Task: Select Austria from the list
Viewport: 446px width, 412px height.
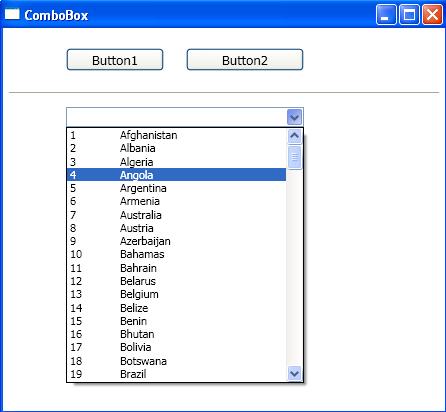Action: (x=176, y=228)
